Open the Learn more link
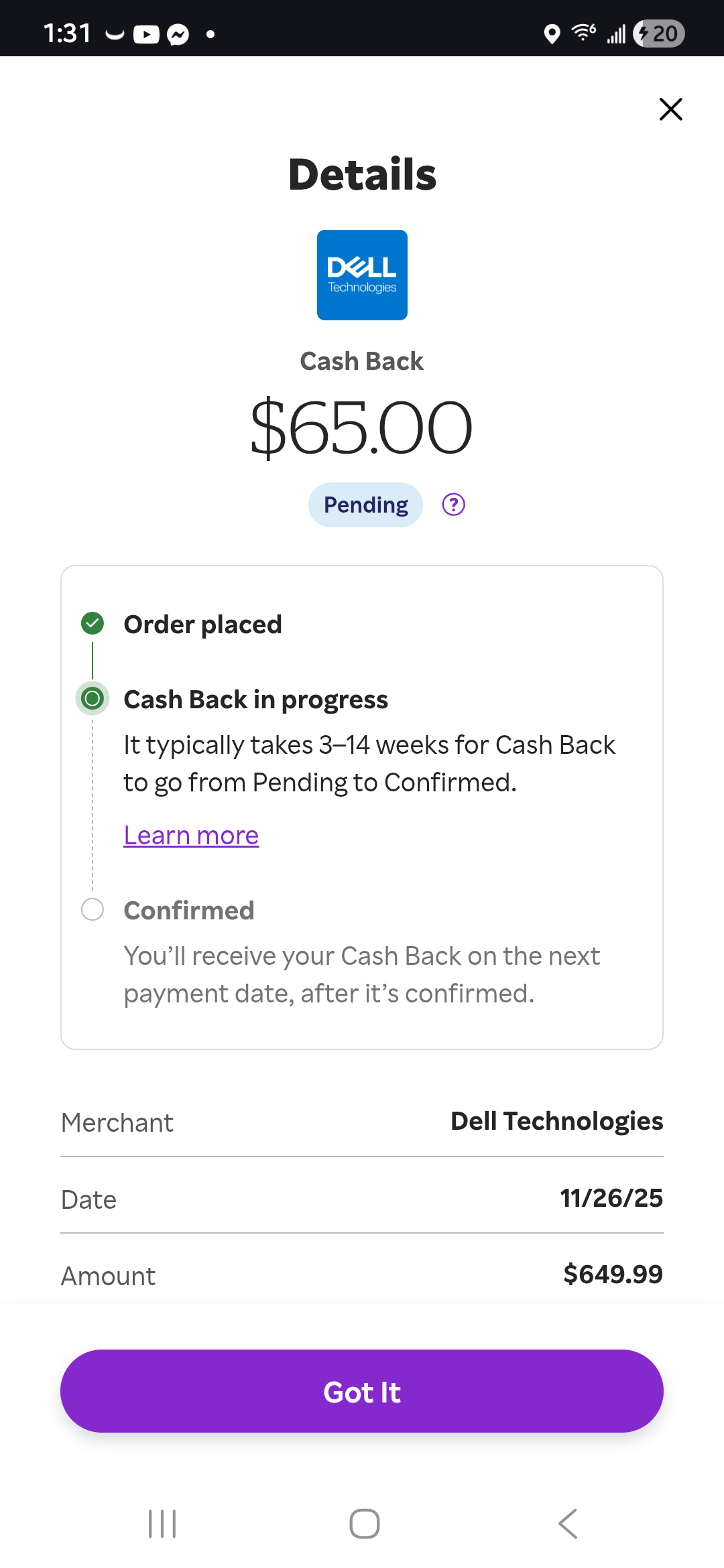This screenshot has width=724, height=1568. tap(191, 836)
